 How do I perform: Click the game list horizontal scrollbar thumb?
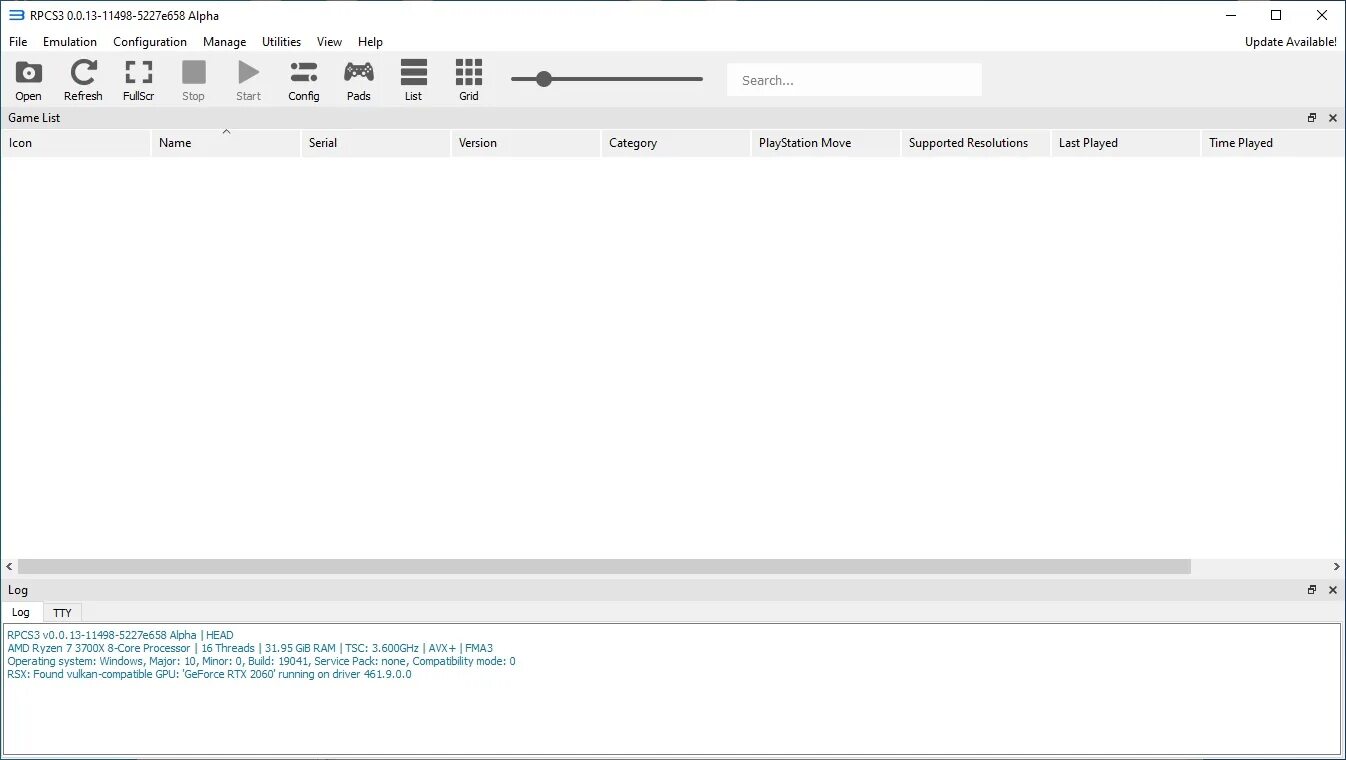(604, 566)
